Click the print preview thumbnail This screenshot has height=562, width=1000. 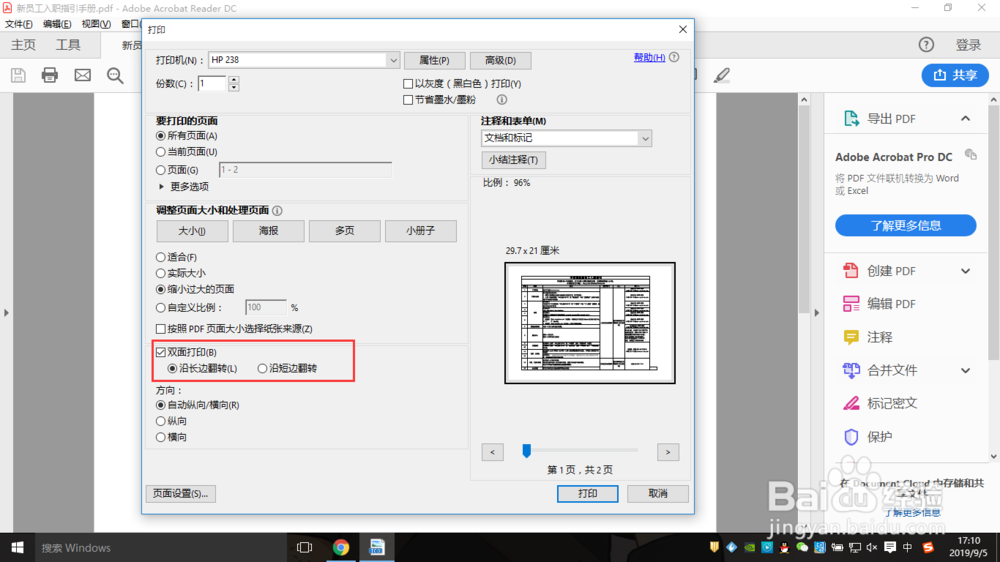pos(590,323)
